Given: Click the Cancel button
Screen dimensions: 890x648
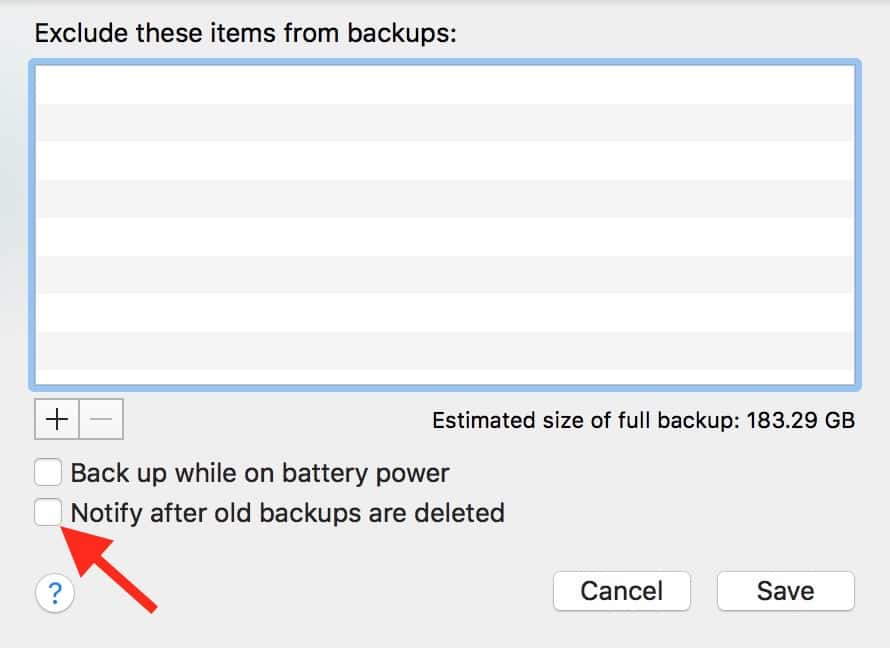Looking at the screenshot, I should coord(621,591).
